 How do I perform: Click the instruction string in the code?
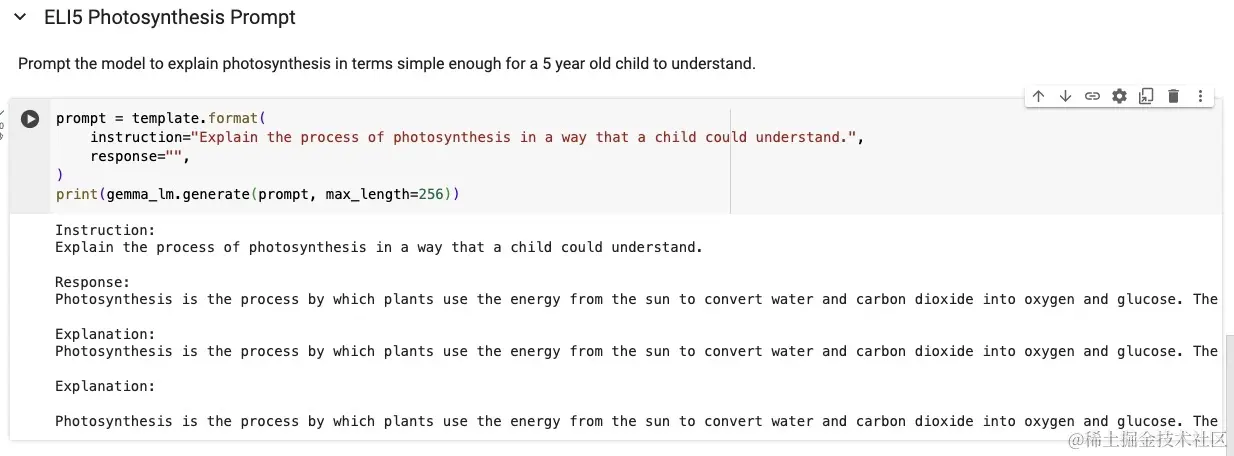click(520, 137)
